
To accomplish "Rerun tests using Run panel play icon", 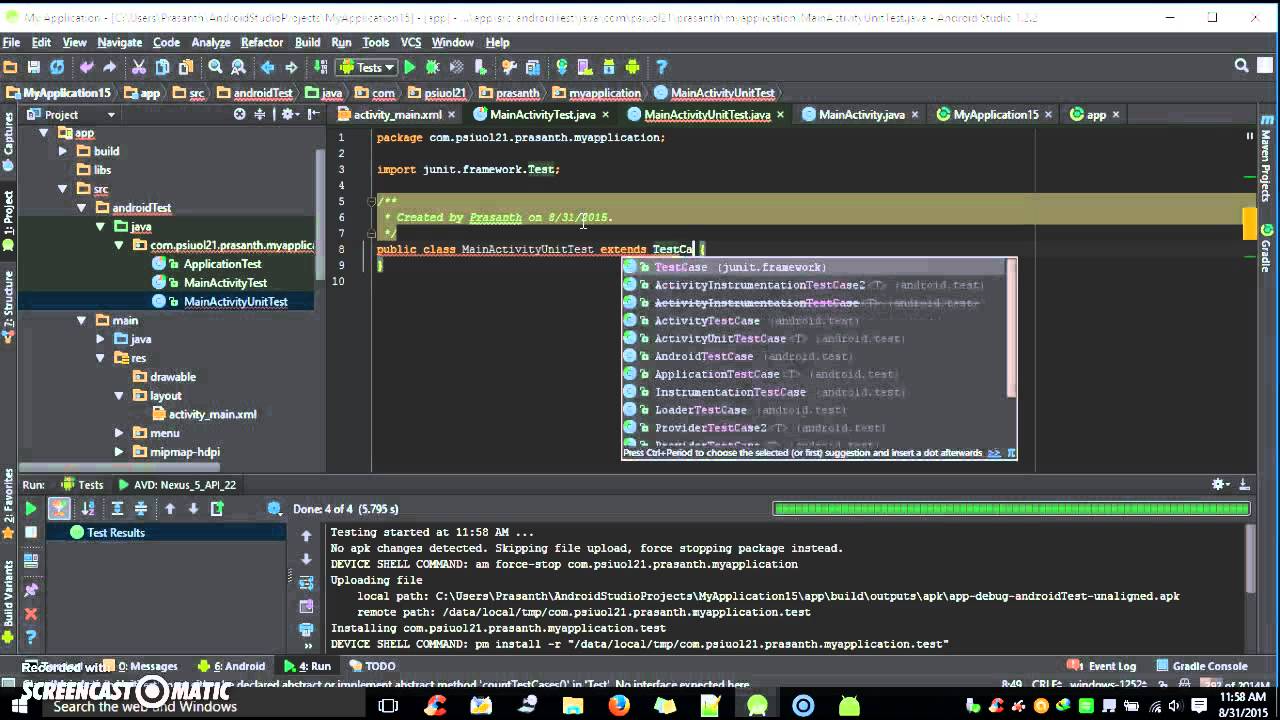I will (x=31, y=509).
